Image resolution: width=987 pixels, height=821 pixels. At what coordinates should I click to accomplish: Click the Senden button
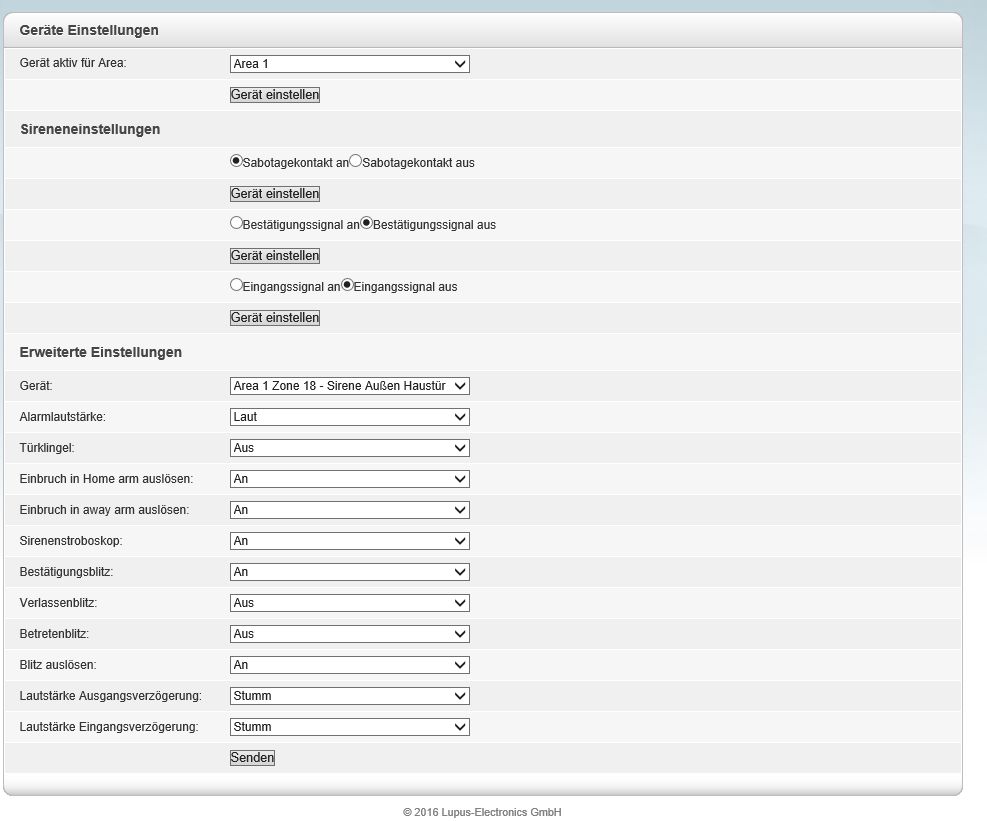[252, 758]
